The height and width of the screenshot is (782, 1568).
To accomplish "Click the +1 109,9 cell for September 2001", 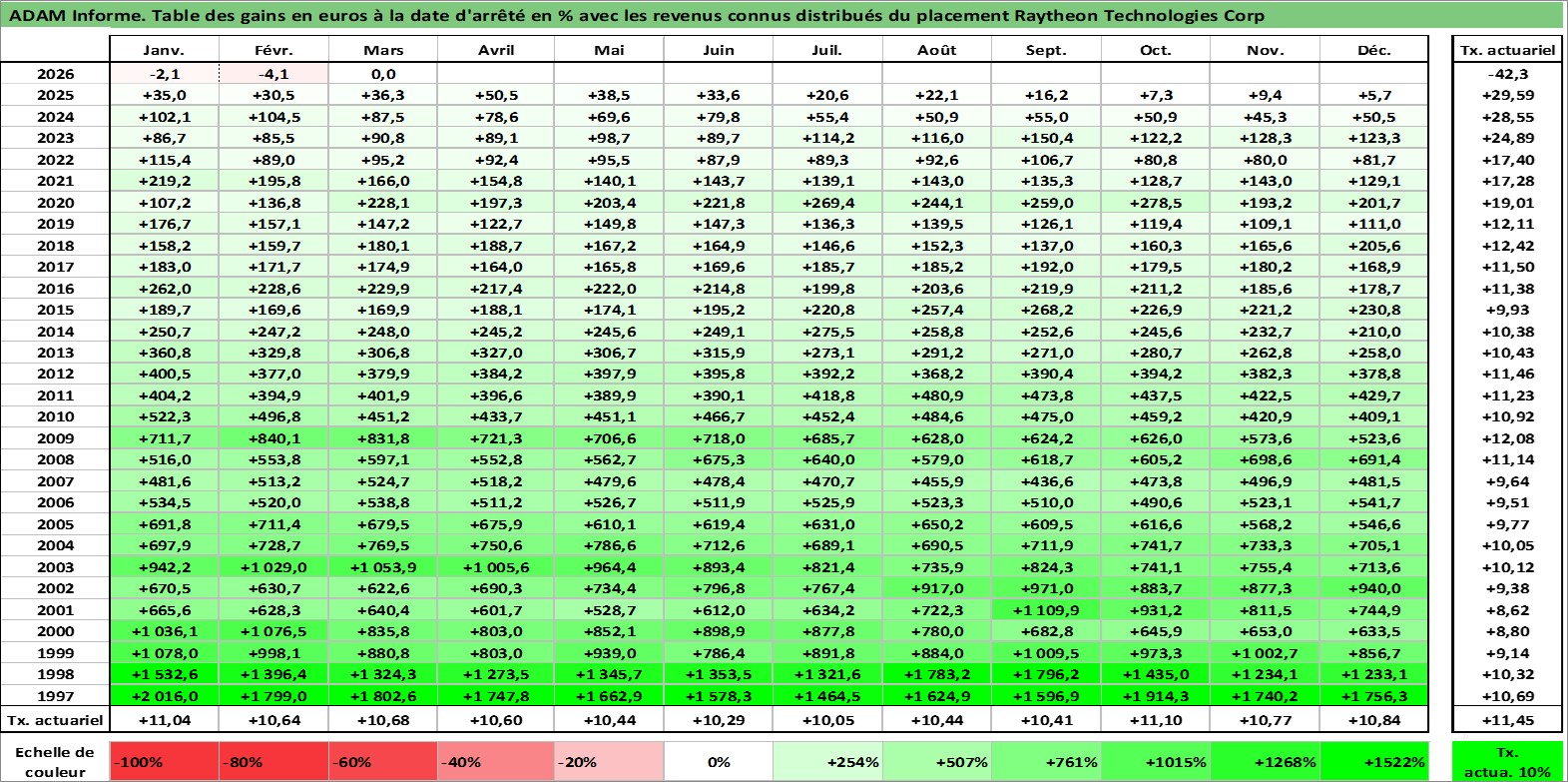I will (1046, 610).
